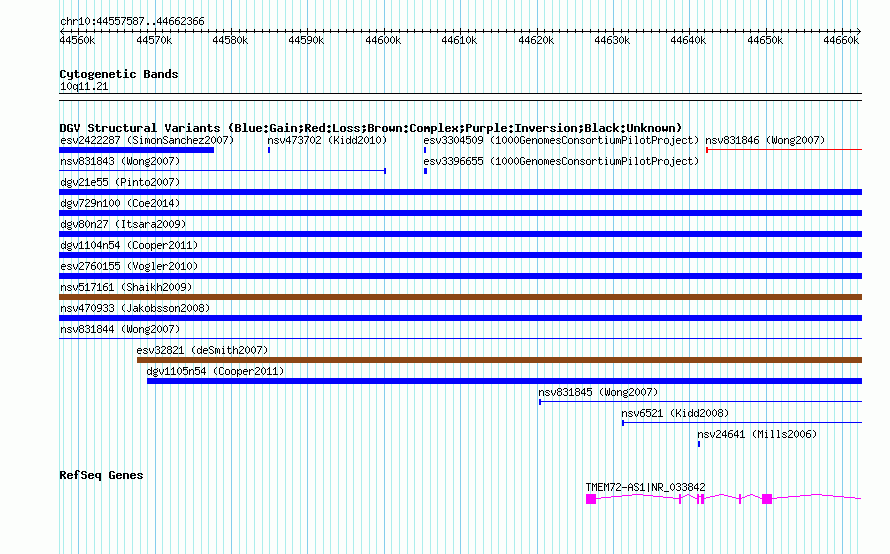Viewport: 890px width, 554px height.
Task: Select the blue bar below dgv1104n54 (Cooper2011)
Action: pyautogui.click(x=460, y=255)
